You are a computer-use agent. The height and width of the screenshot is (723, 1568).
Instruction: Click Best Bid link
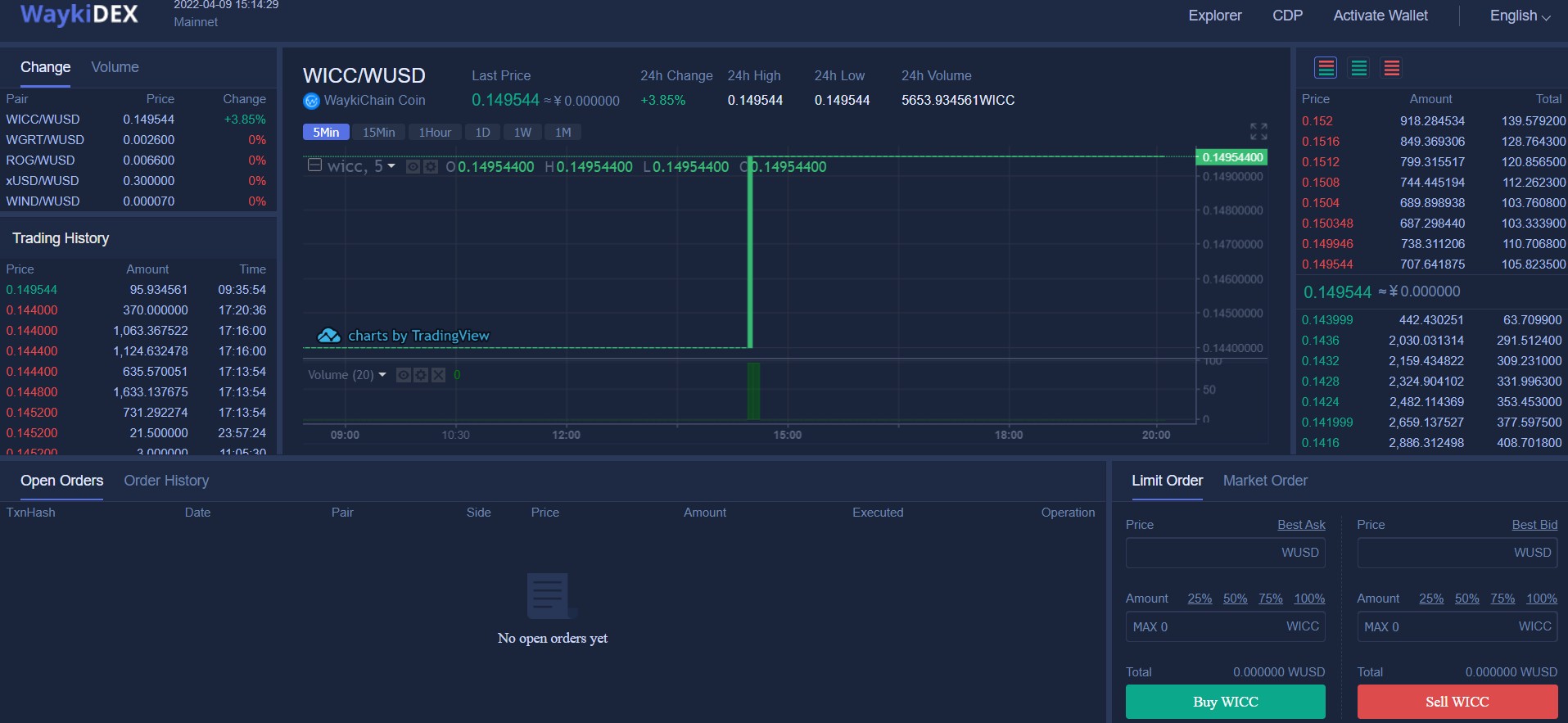click(1534, 525)
